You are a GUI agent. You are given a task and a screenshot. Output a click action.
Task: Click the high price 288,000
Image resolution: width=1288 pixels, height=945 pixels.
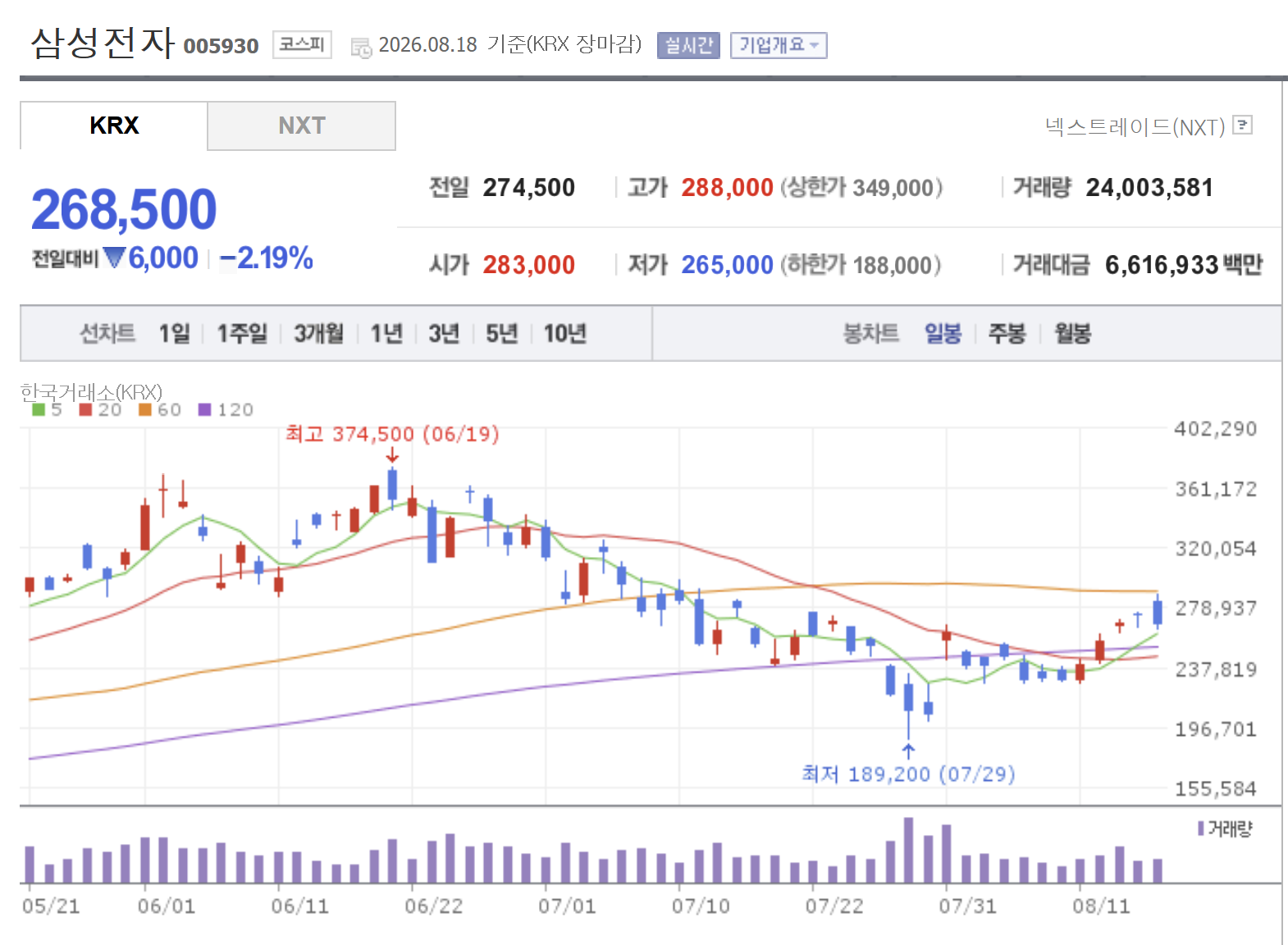pyautogui.click(x=727, y=188)
